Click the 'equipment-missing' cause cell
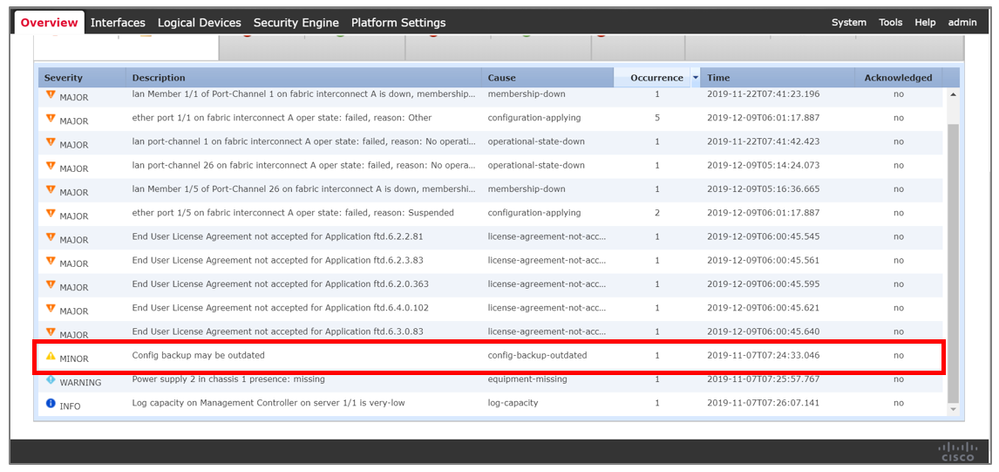The height and width of the screenshot is (472, 999). (x=527, y=380)
